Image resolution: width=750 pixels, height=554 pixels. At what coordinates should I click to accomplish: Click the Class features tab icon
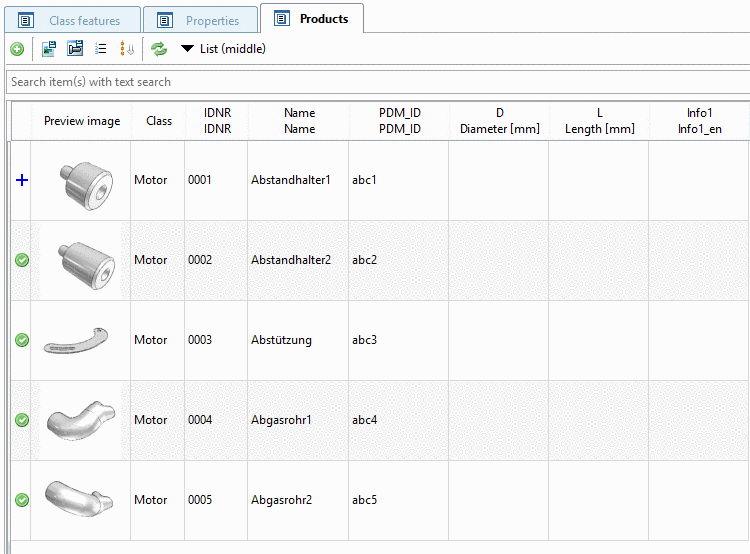tap(26, 21)
